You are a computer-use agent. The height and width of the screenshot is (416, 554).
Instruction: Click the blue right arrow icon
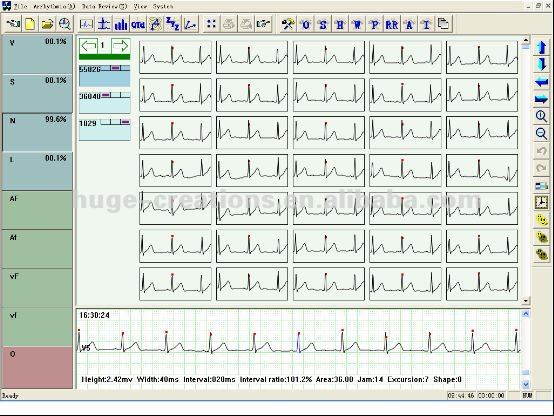point(541,99)
